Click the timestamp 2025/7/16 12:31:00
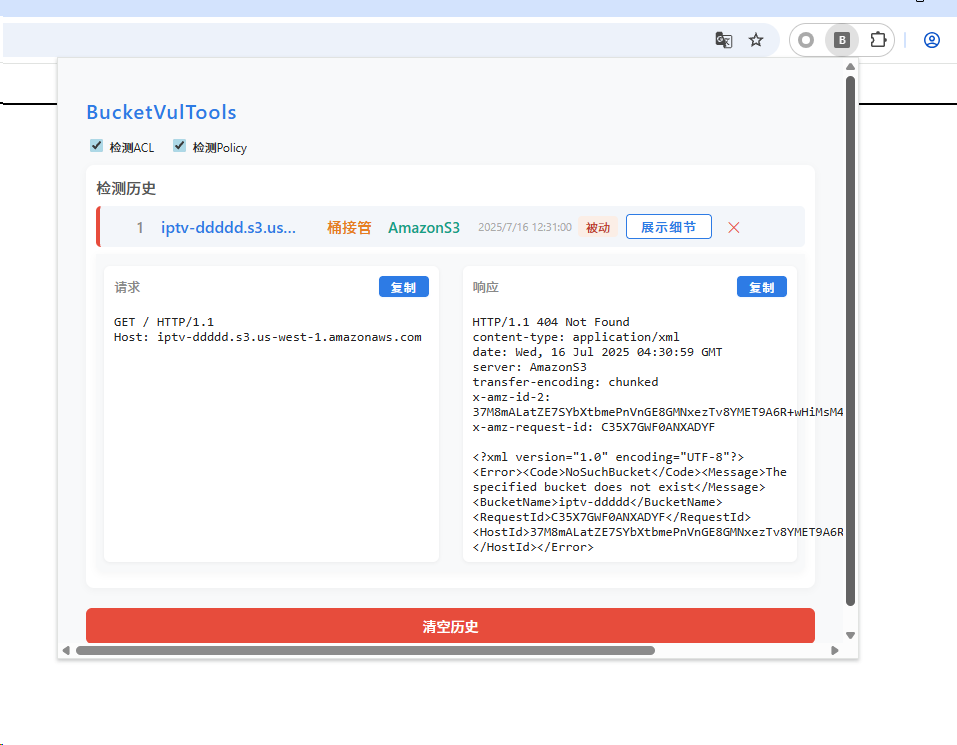 pyautogui.click(x=525, y=228)
